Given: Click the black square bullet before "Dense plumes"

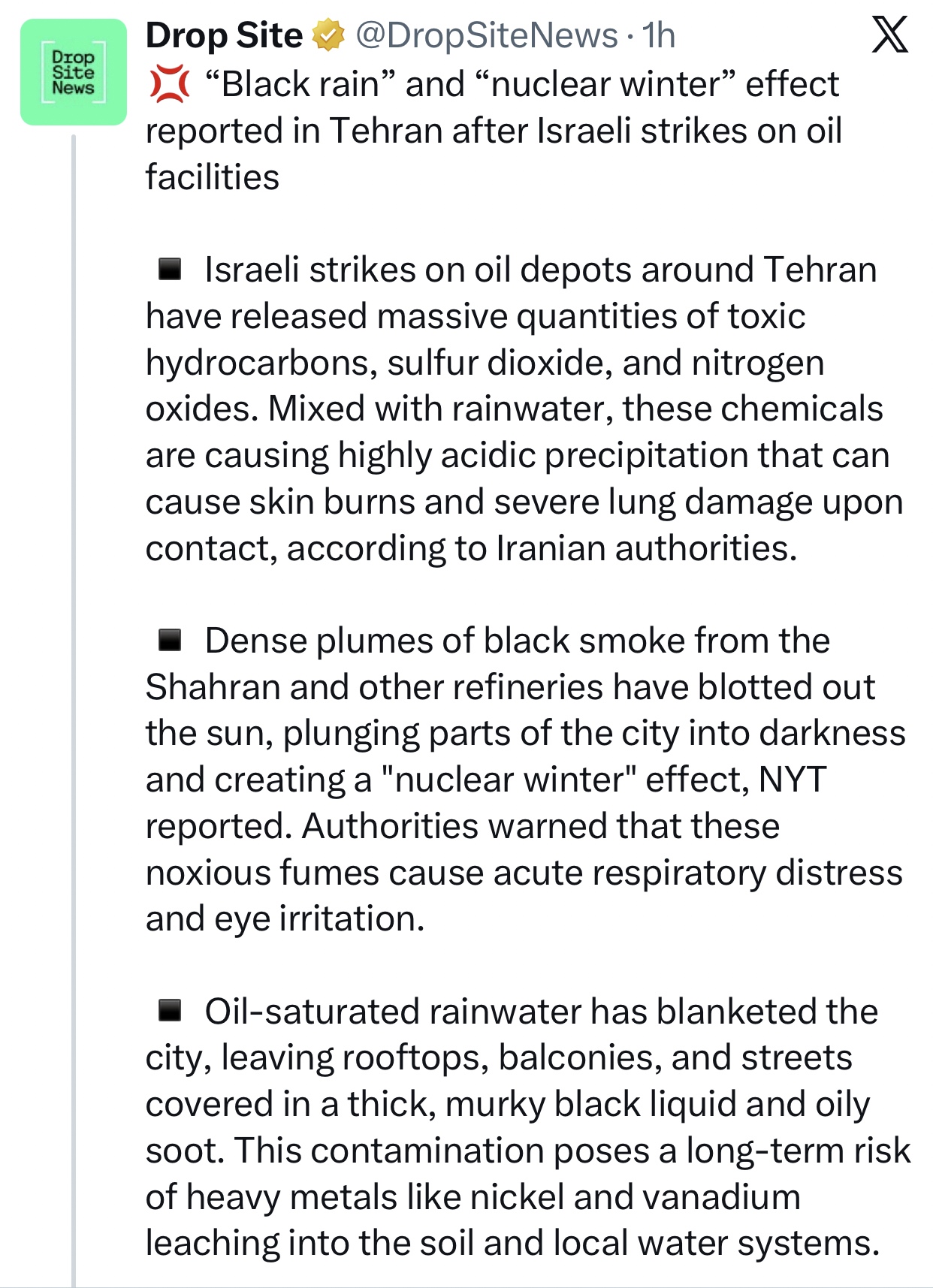Looking at the screenshot, I should click(171, 640).
